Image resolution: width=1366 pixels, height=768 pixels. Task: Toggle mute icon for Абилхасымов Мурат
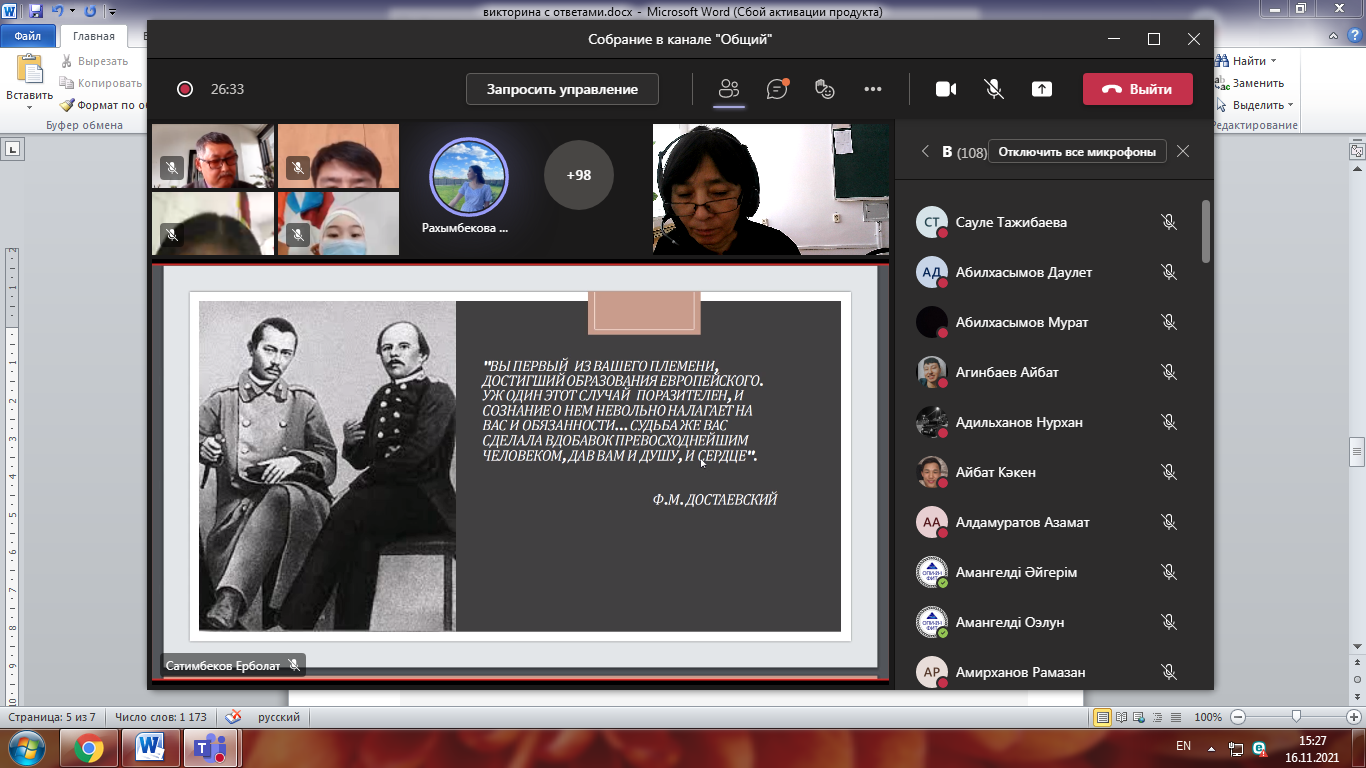coord(1168,322)
